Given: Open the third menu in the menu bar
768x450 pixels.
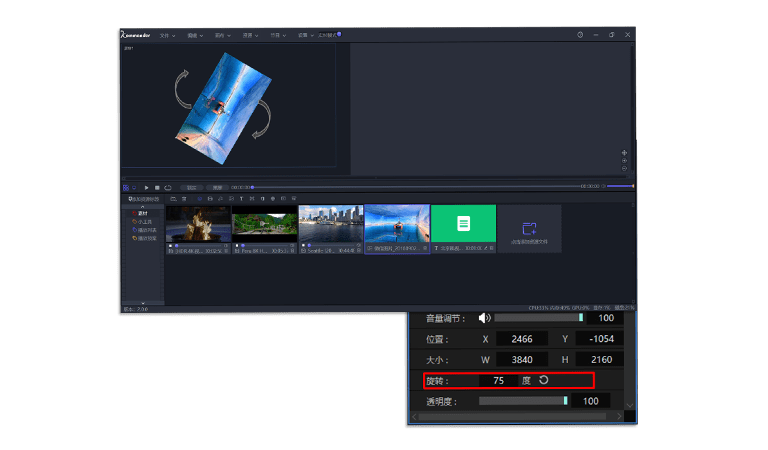Looking at the screenshot, I should tap(221, 35).
